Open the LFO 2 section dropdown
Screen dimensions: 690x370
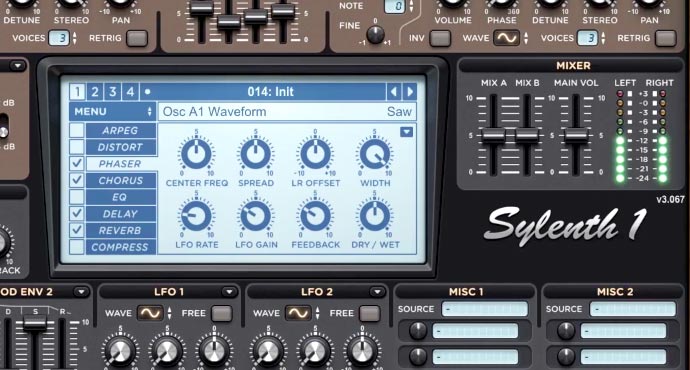pyautogui.click(x=377, y=292)
